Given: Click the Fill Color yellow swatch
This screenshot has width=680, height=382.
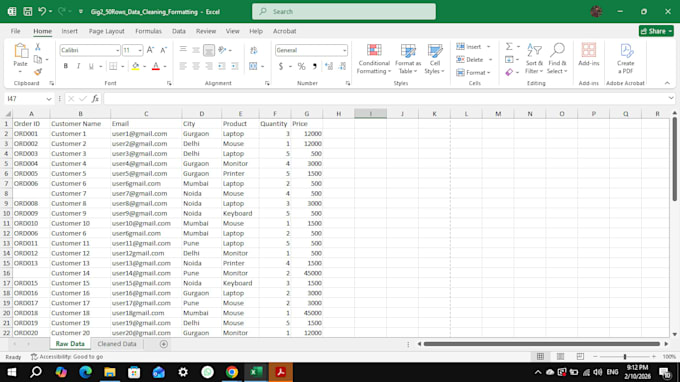Looking at the screenshot, I should (x=135, y=66).
